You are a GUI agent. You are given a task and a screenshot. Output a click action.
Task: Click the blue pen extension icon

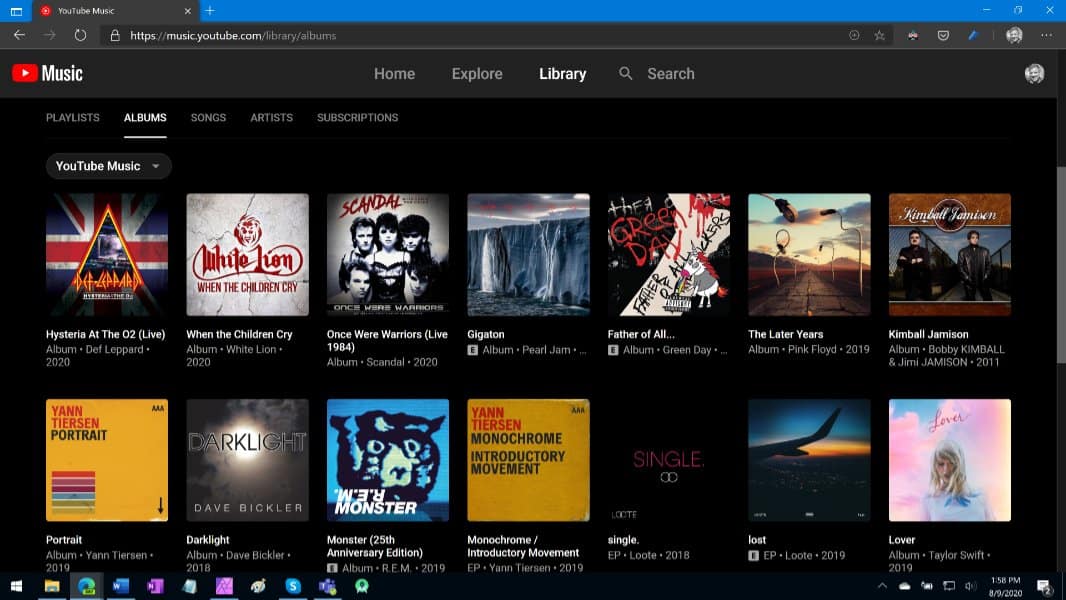[974, 35]
